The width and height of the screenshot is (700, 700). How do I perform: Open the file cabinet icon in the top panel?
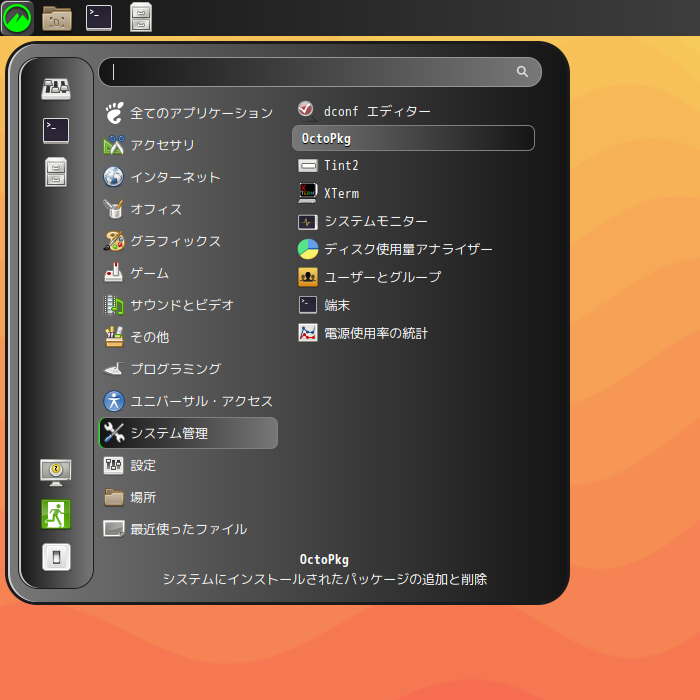point(141,18)
